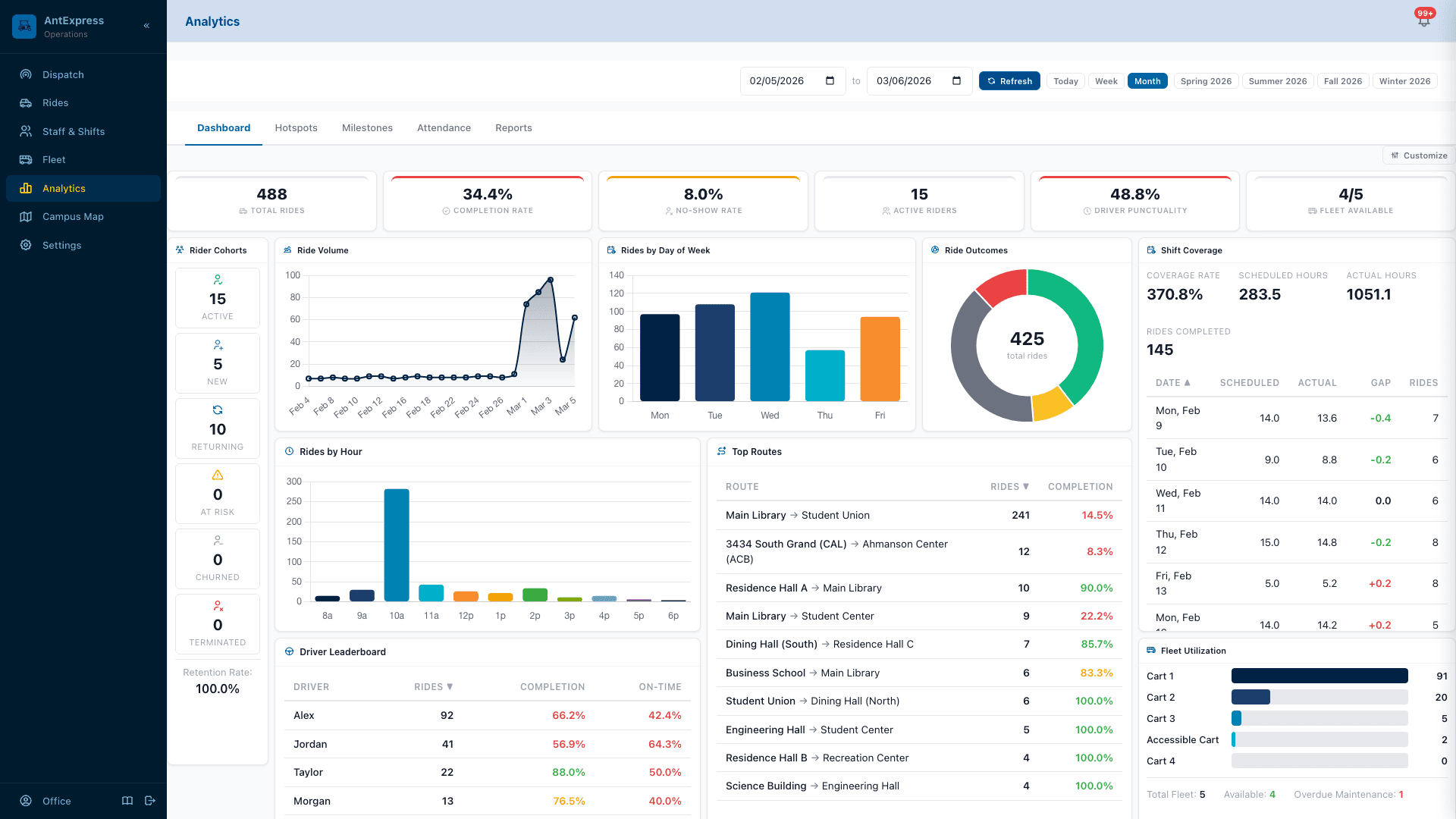Open Dispatch from the sidebar

coord(62,74)
